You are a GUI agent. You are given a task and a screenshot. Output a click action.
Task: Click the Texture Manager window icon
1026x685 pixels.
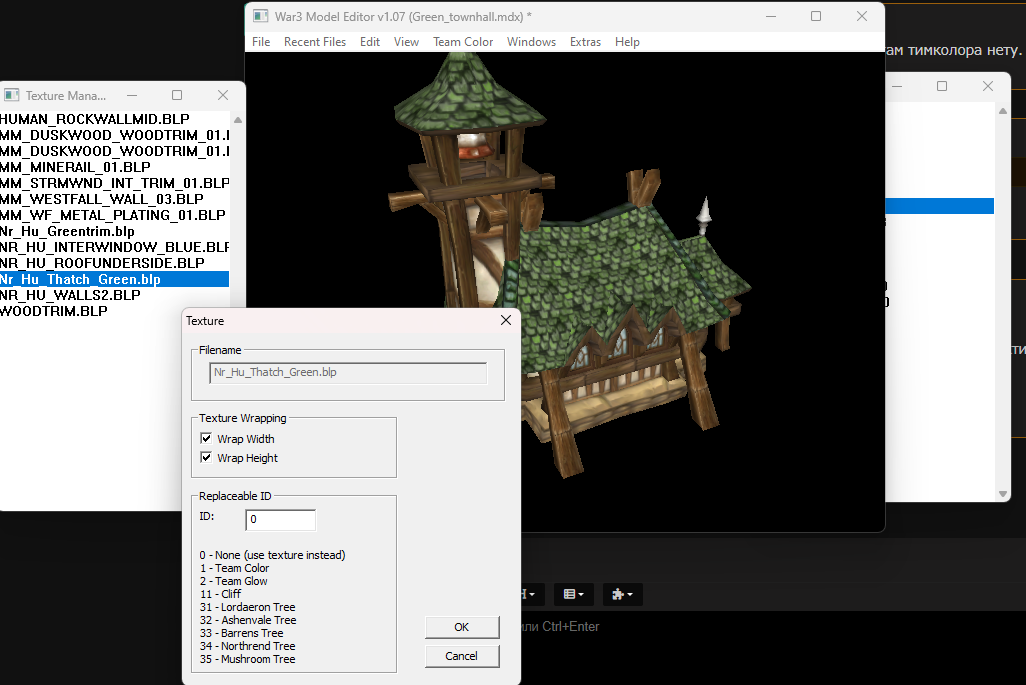click(12, 96)
